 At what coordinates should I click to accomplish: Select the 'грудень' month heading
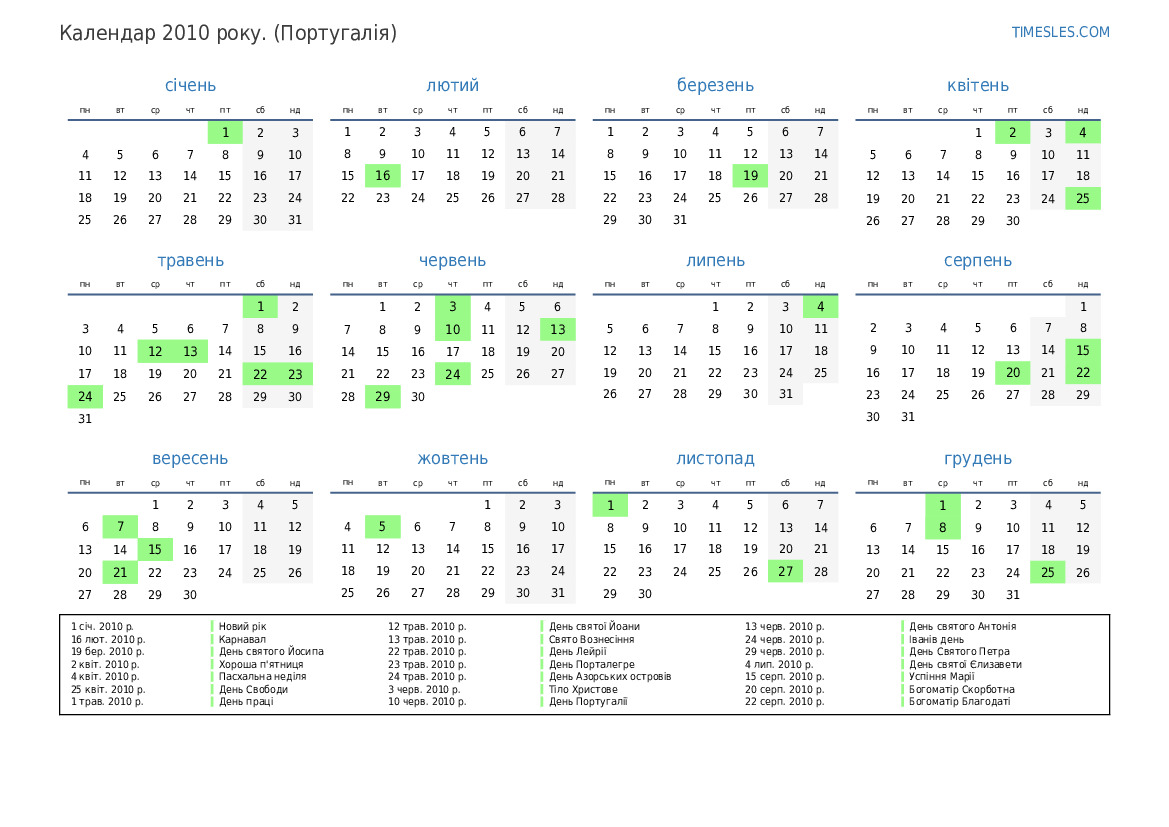click(x=977, y=459)
